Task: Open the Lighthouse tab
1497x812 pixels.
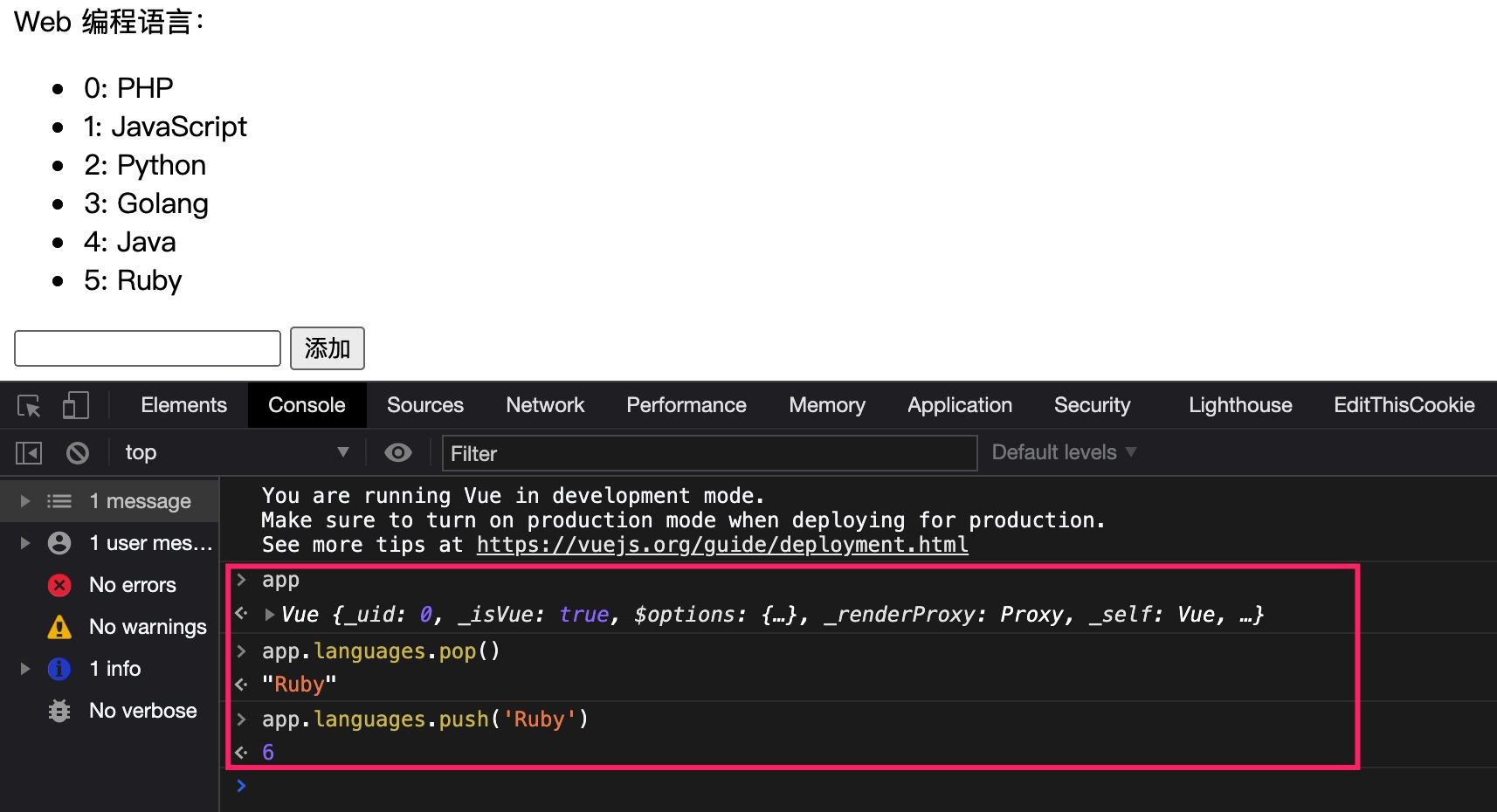Action: 1240,405
